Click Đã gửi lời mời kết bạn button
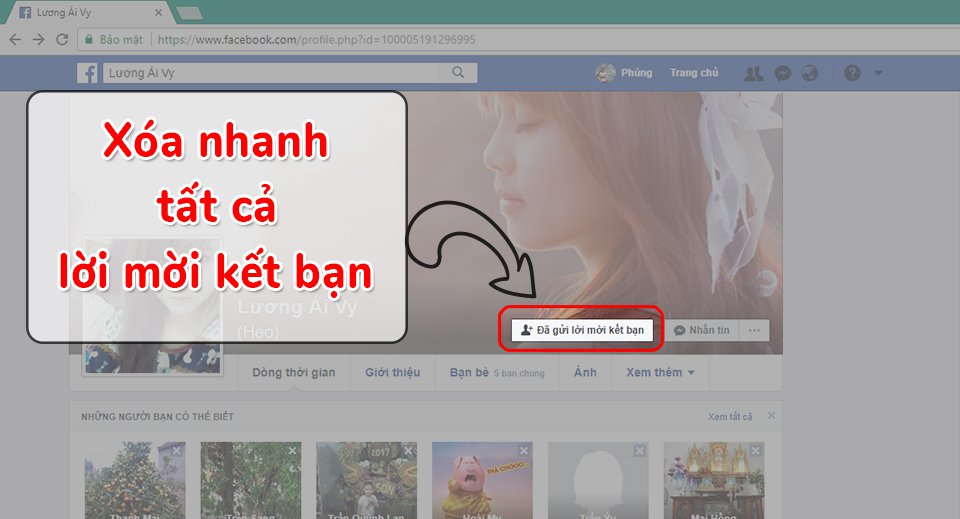This screenshot has width=960, height=519. [582, 330]
